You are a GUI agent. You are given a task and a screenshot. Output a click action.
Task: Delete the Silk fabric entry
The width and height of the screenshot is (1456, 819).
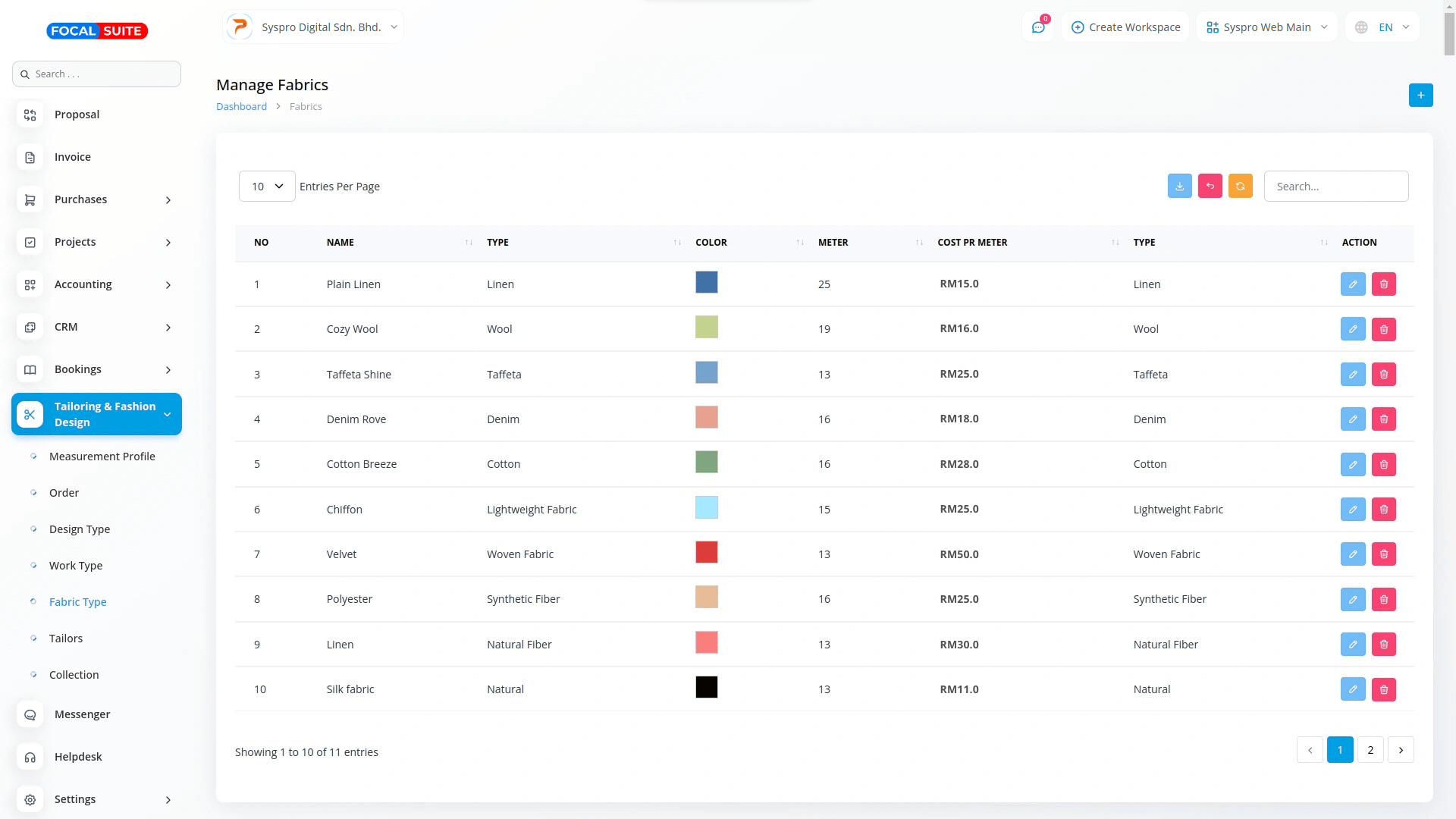tap(1383, 689)
